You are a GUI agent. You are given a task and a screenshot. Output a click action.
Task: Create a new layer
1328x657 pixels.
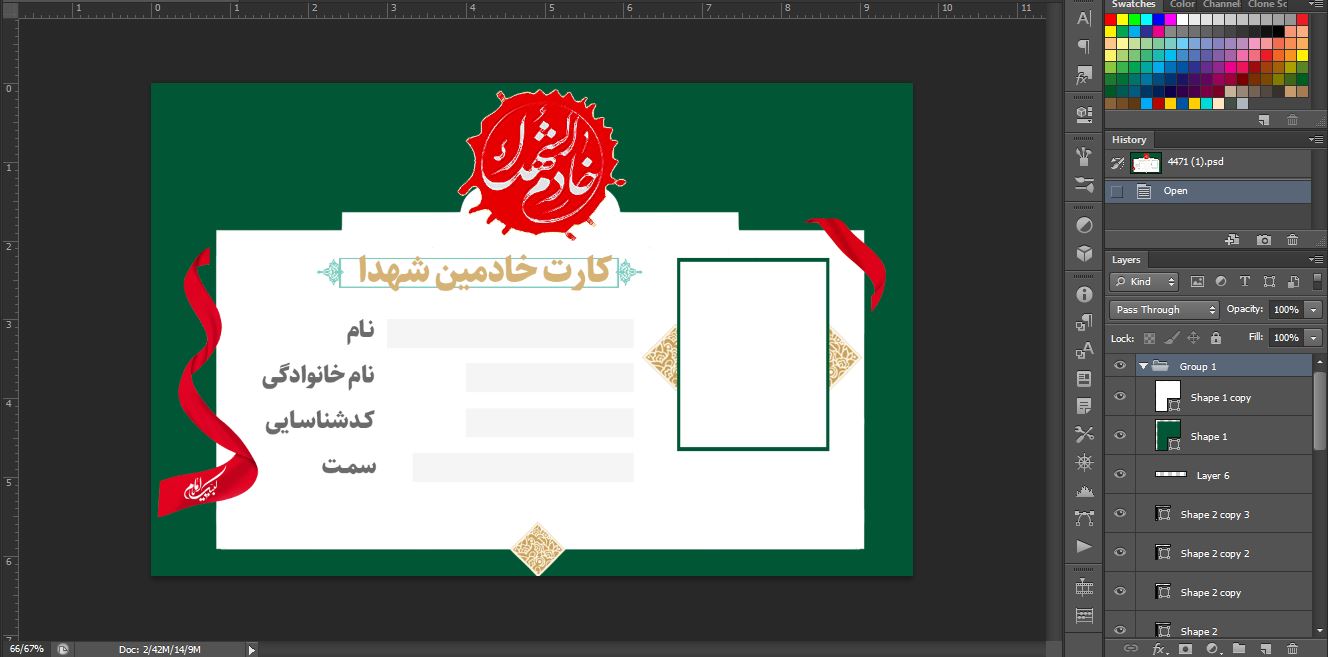pyautogui.click(x=1264, y=649)
